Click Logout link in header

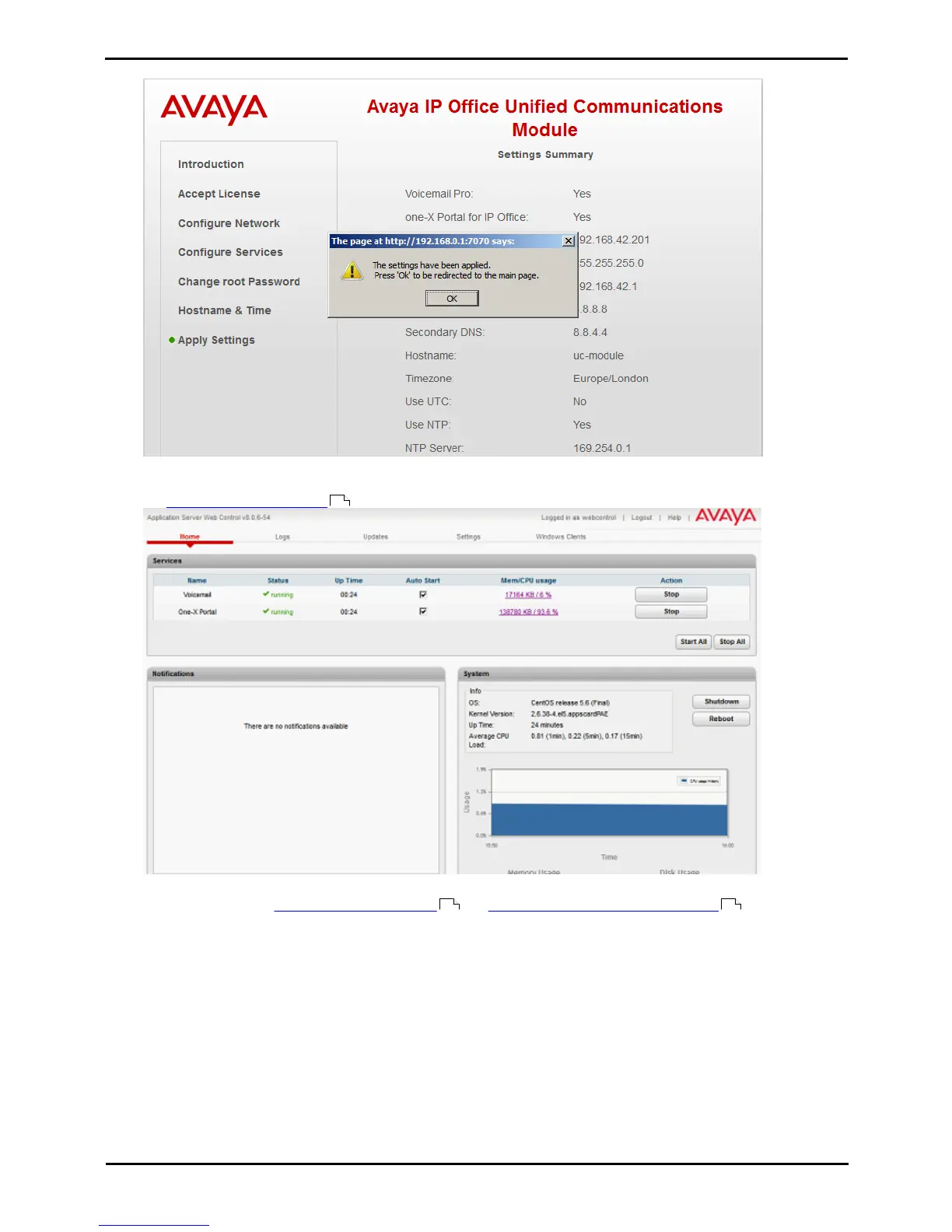point(642,517)
